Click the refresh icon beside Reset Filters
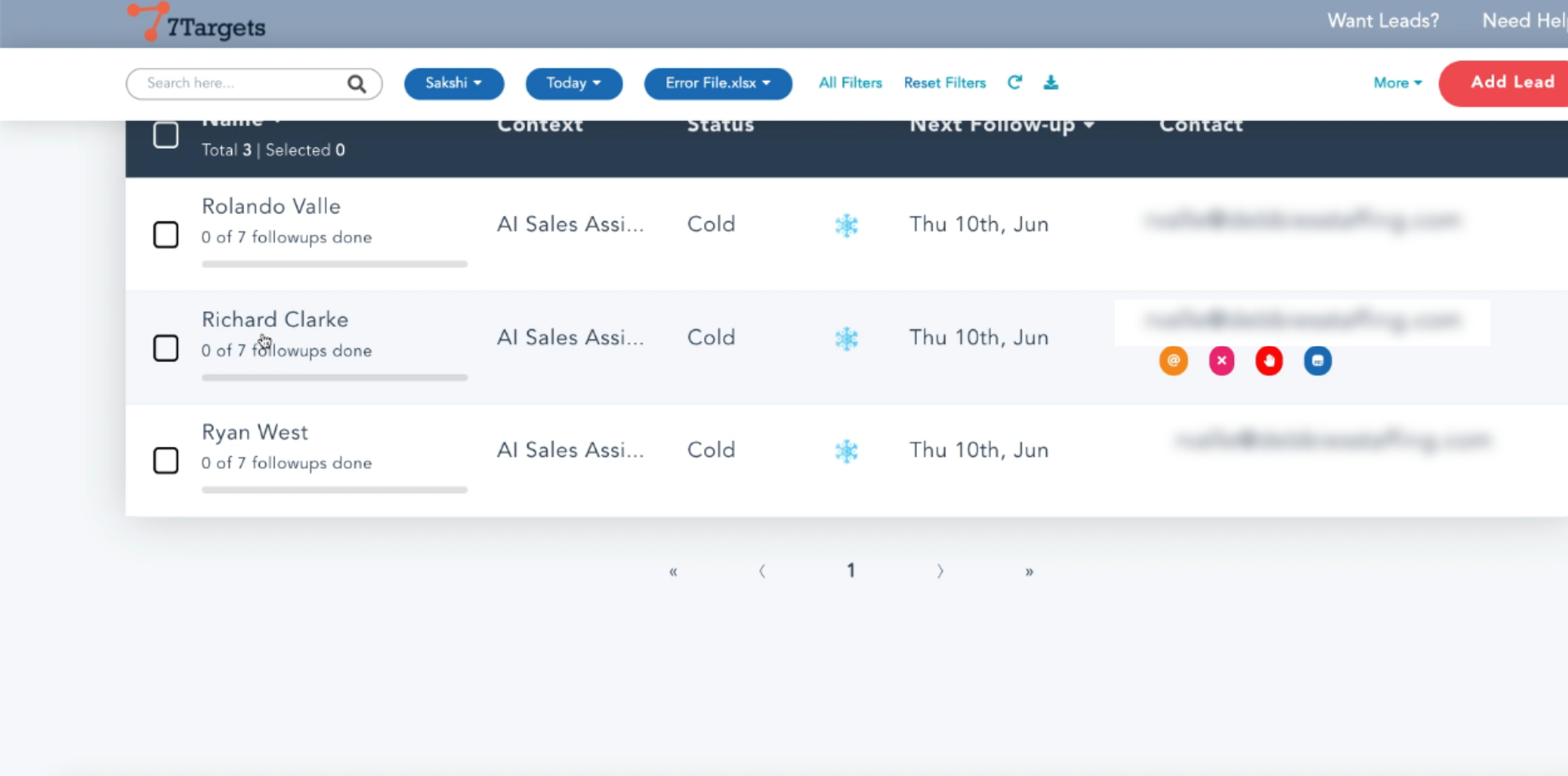 point(1014,83)
